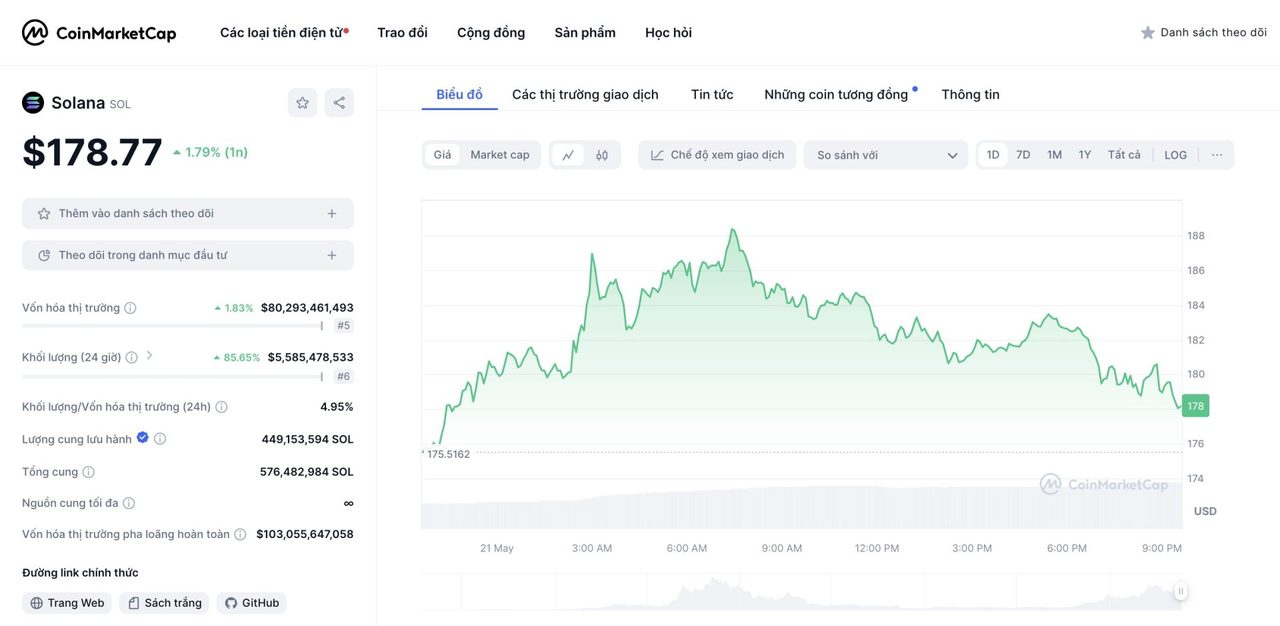The image size is (1280, 626).
Task: Select the Giá chart mode
Action: [442, 155]
